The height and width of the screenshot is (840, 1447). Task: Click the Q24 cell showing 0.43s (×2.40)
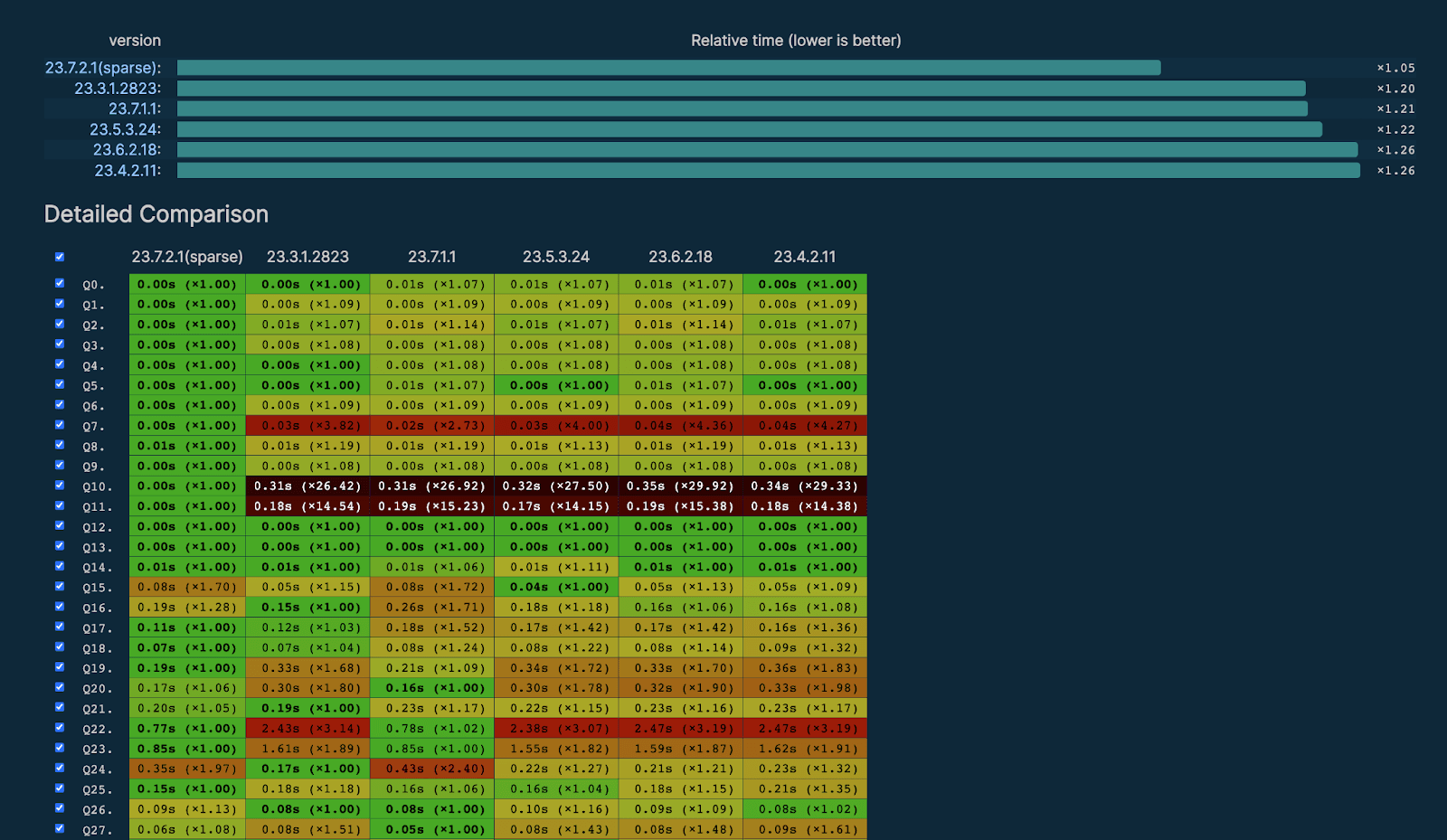(431, 769)
